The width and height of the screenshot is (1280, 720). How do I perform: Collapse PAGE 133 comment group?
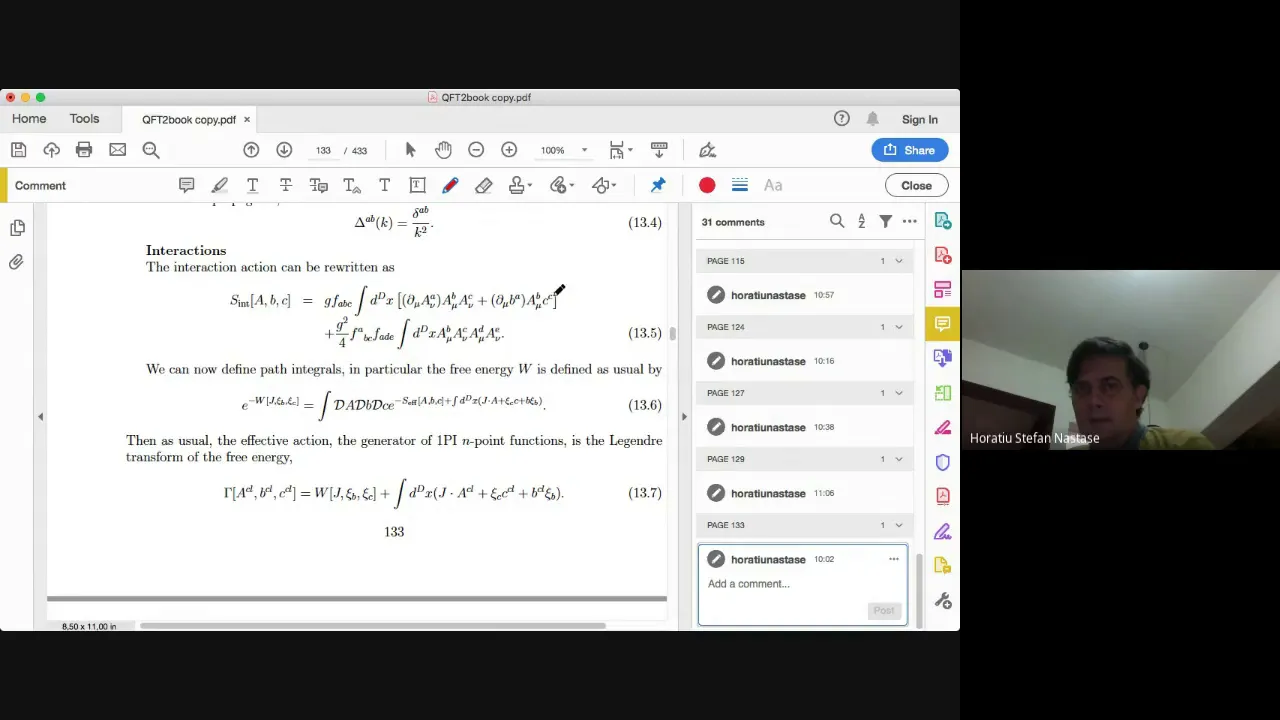[x=898, y=525]
